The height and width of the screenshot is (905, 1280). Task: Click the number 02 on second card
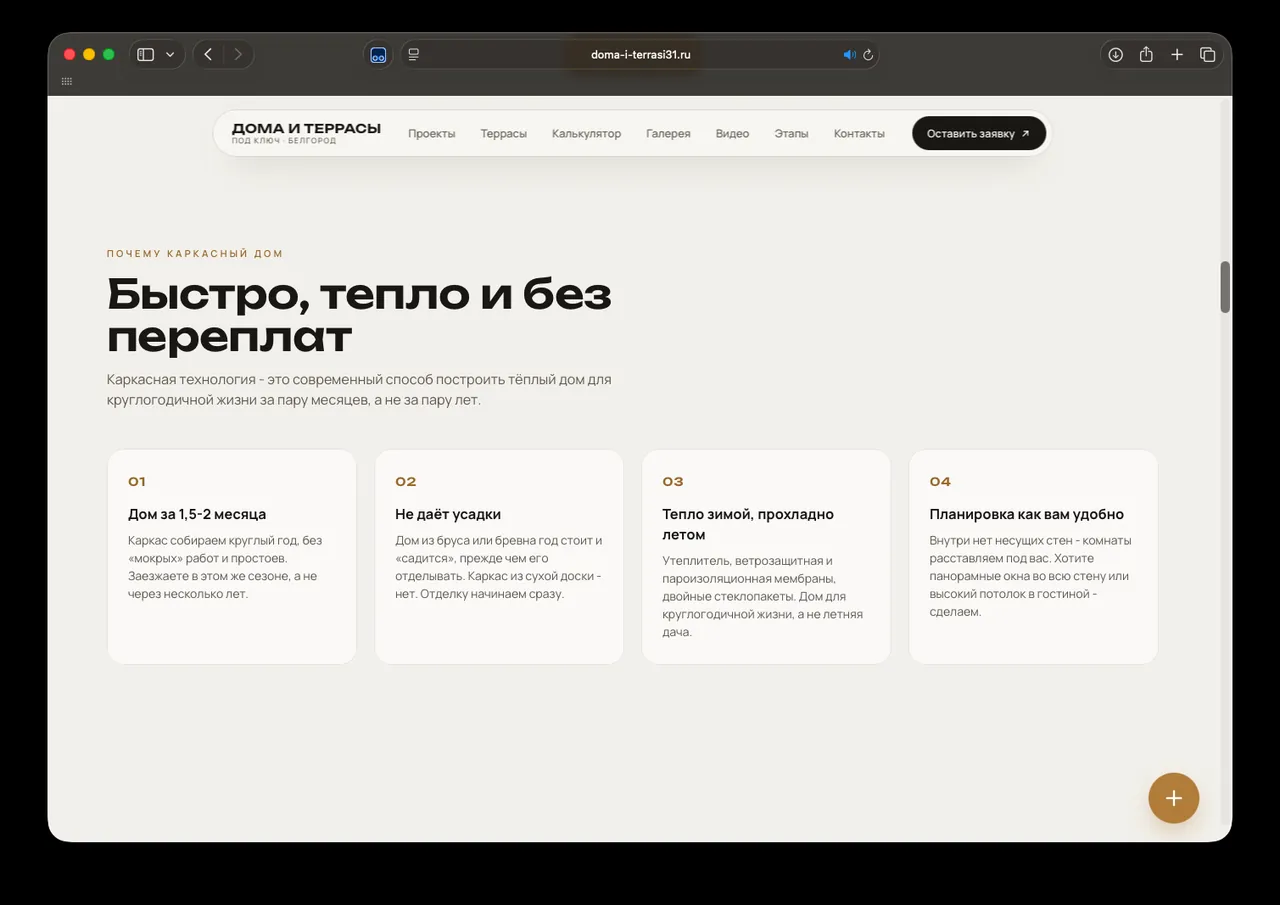click(405, 482)
